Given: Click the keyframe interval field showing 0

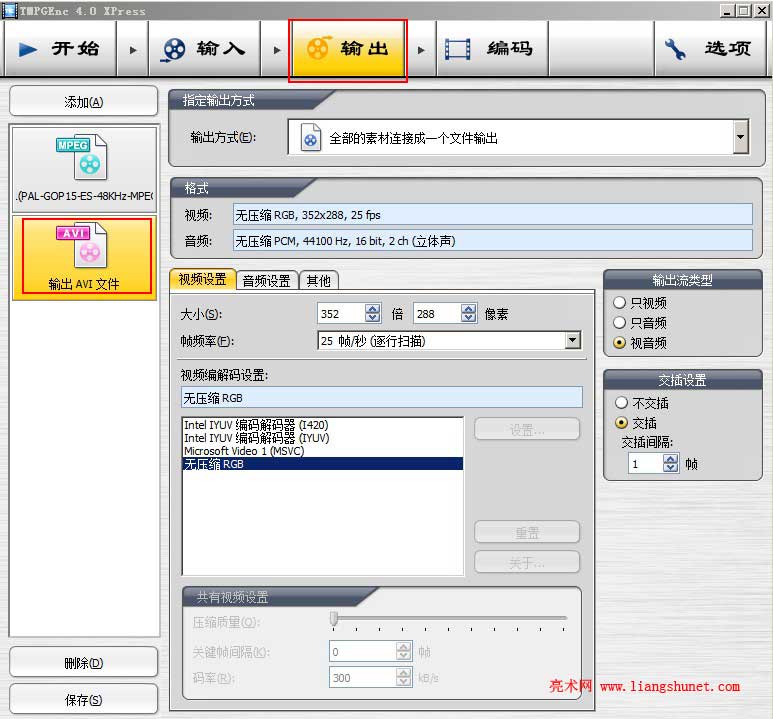Looking at the screenshot, I should (x=363, y=651).
